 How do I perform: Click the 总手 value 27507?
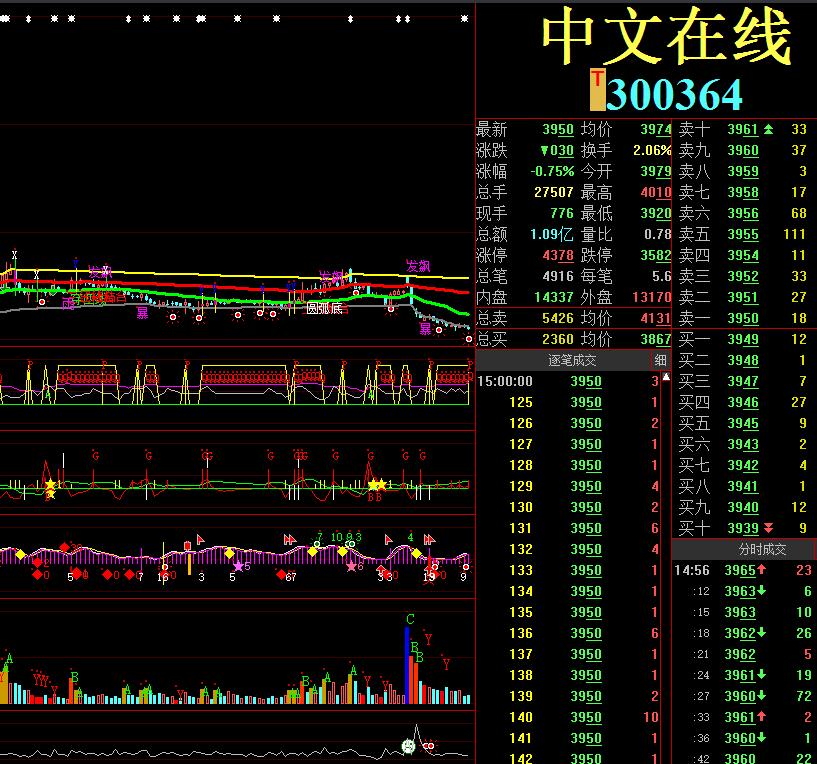coord(554,192)
